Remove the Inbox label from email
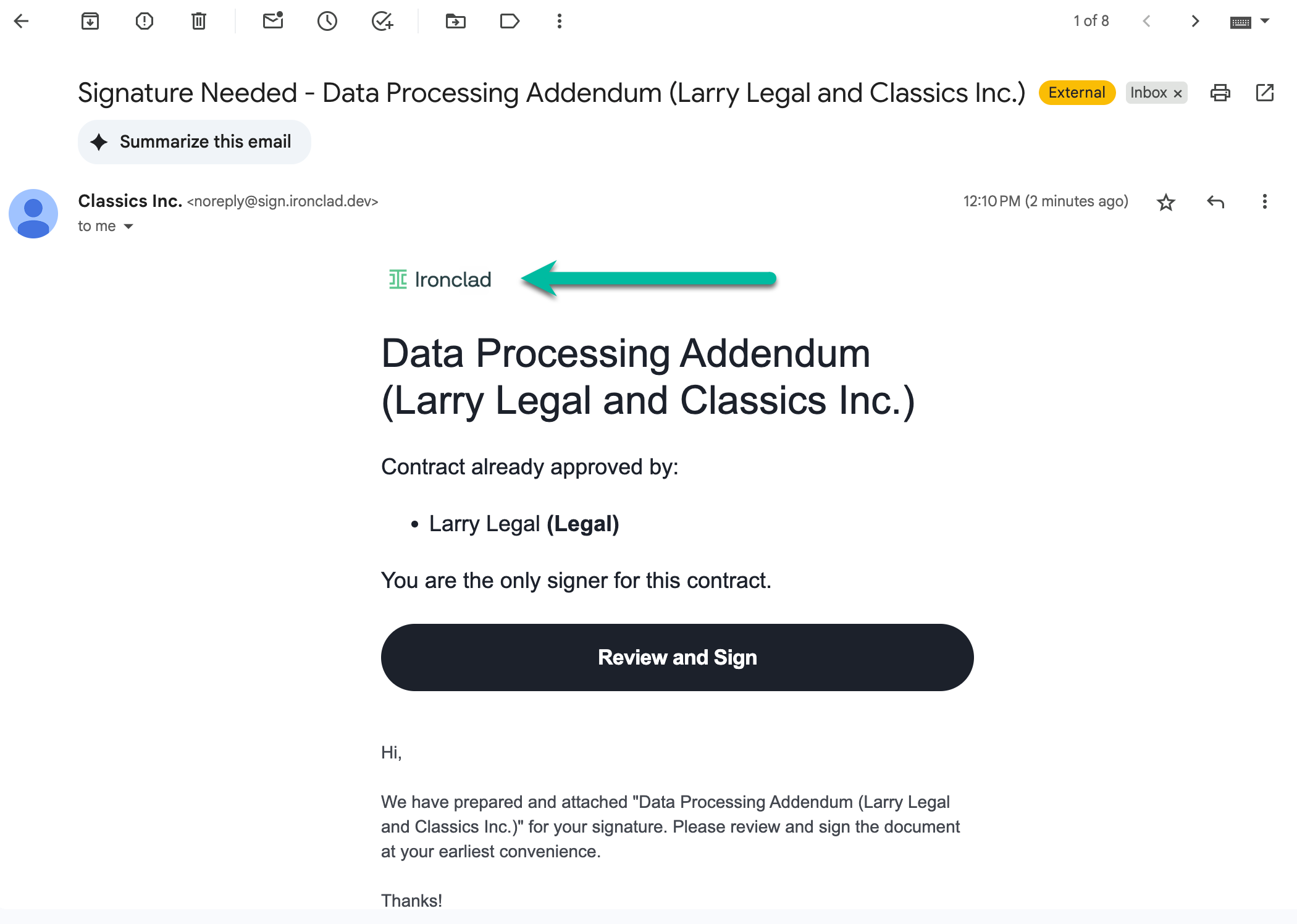This screenshot has height=924, width=1297. (1178, 93)
